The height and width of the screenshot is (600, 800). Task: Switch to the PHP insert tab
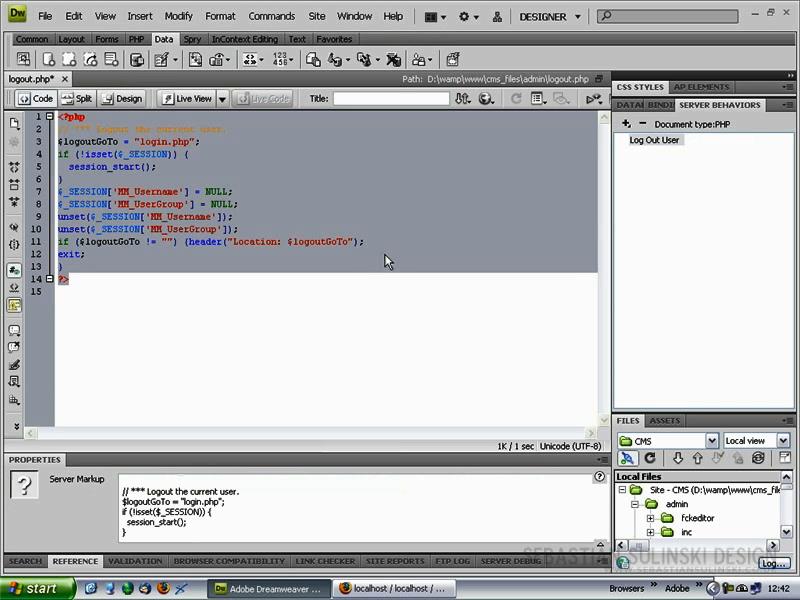tap(136, 39)
